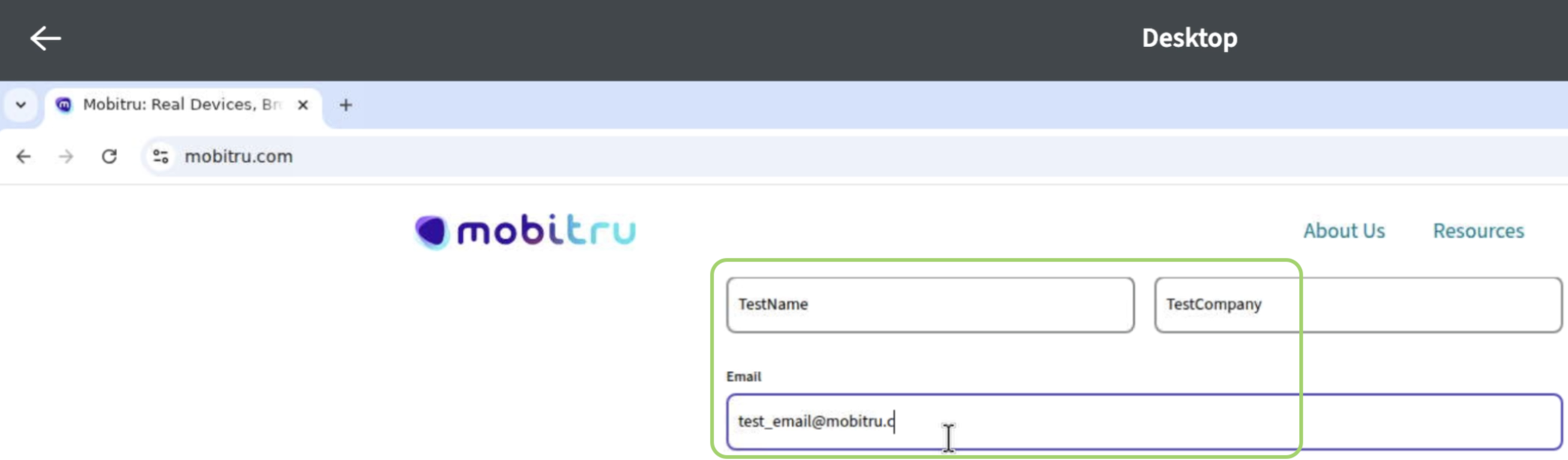Open the tab search chevron dropdown
Screen dimensions: 1568x460
21,105
